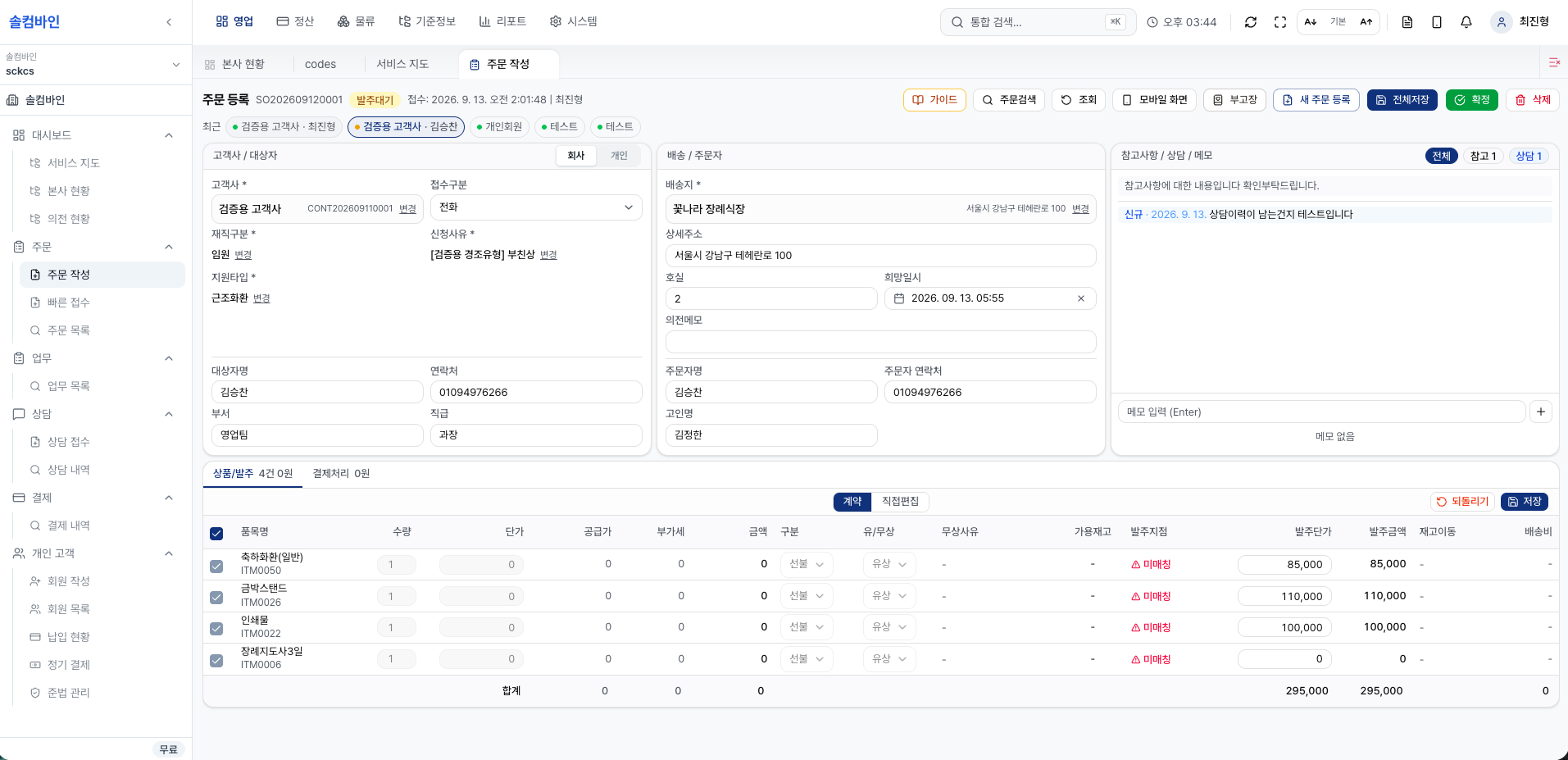
Task: Click 미매칭 warning on 축하화환(일반) row
Action: click(x=1151, y=564)
